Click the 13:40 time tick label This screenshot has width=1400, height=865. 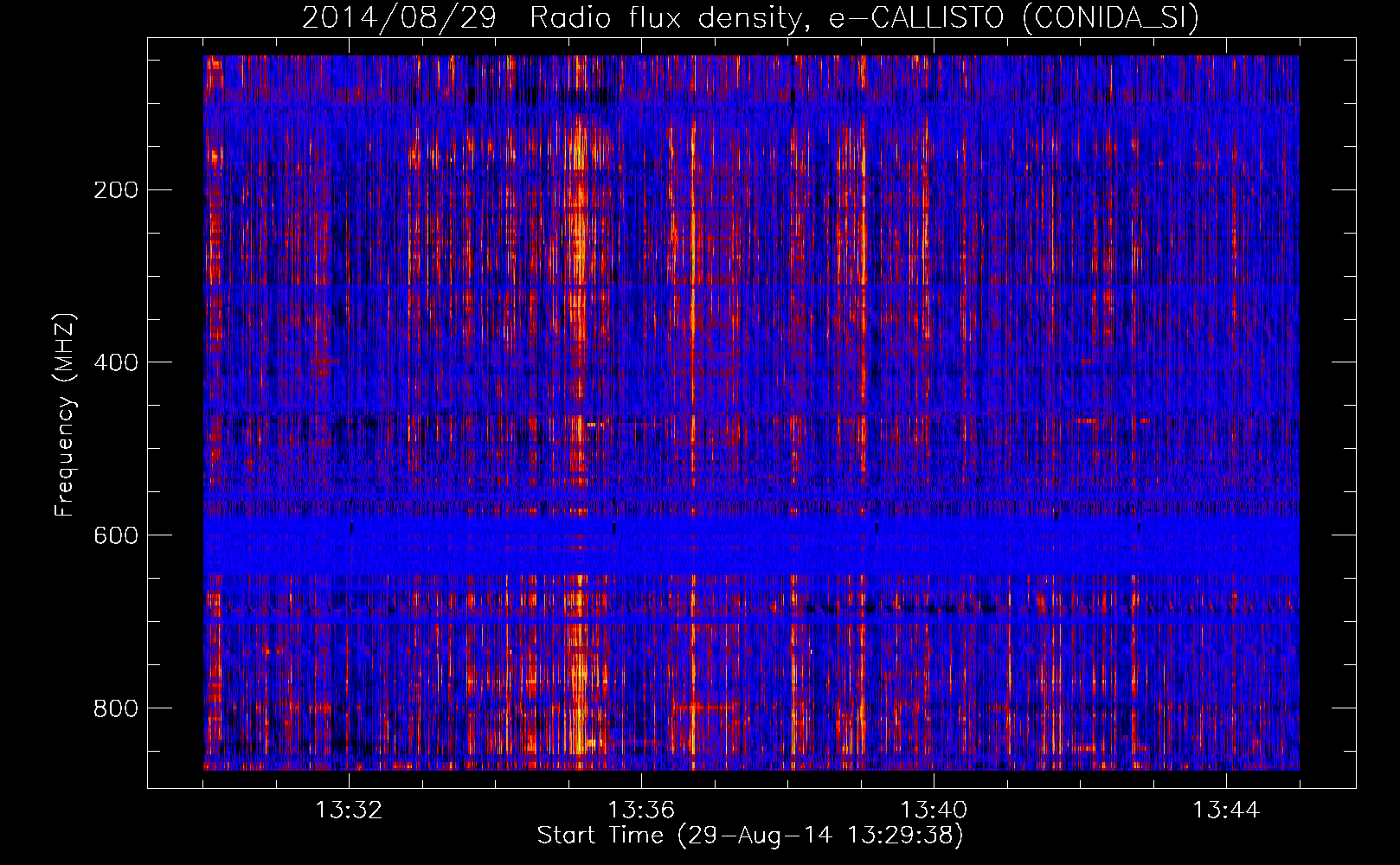coord(934,811)
